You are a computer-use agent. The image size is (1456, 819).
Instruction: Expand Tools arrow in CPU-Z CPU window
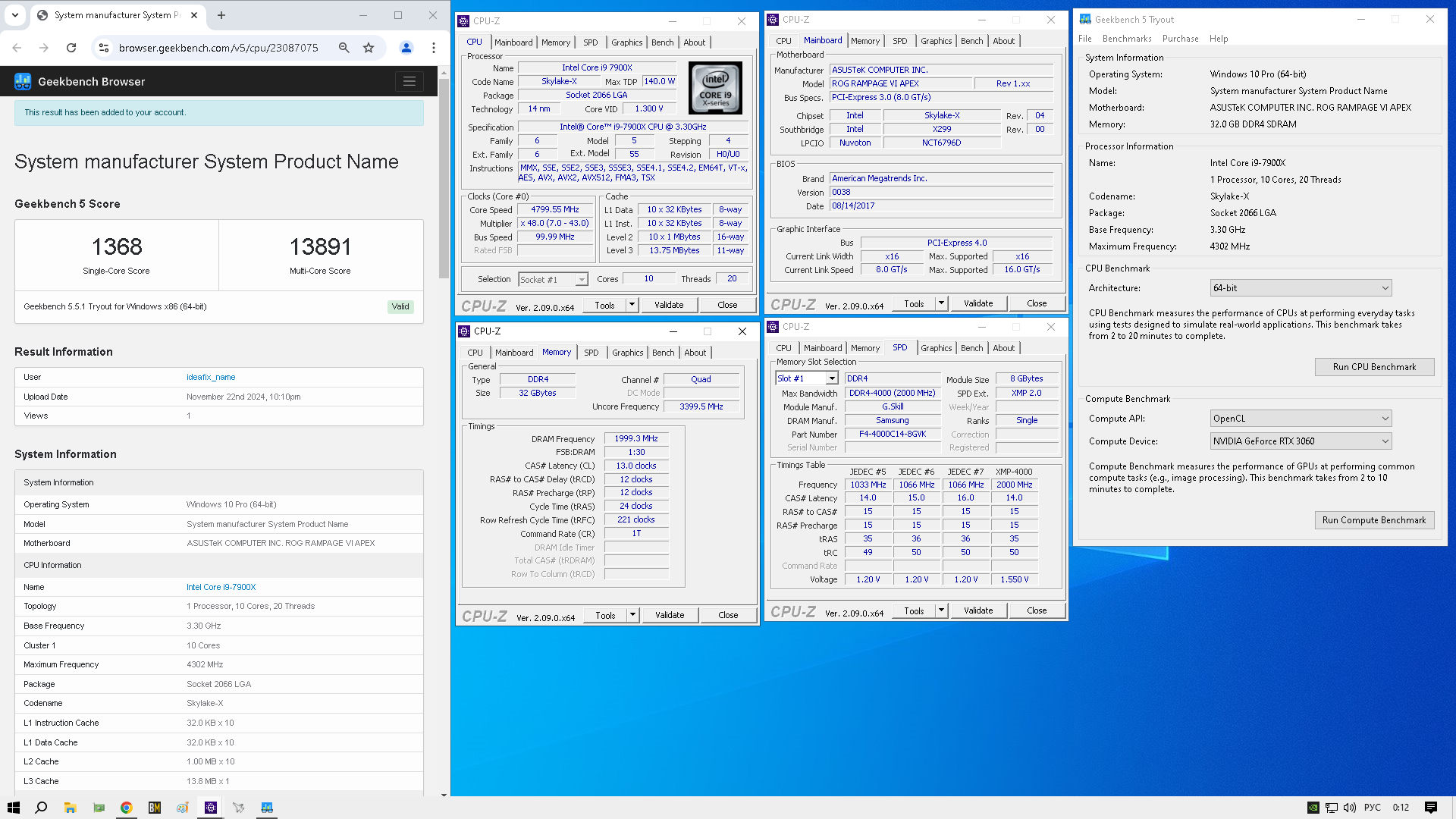pos(632,305)
